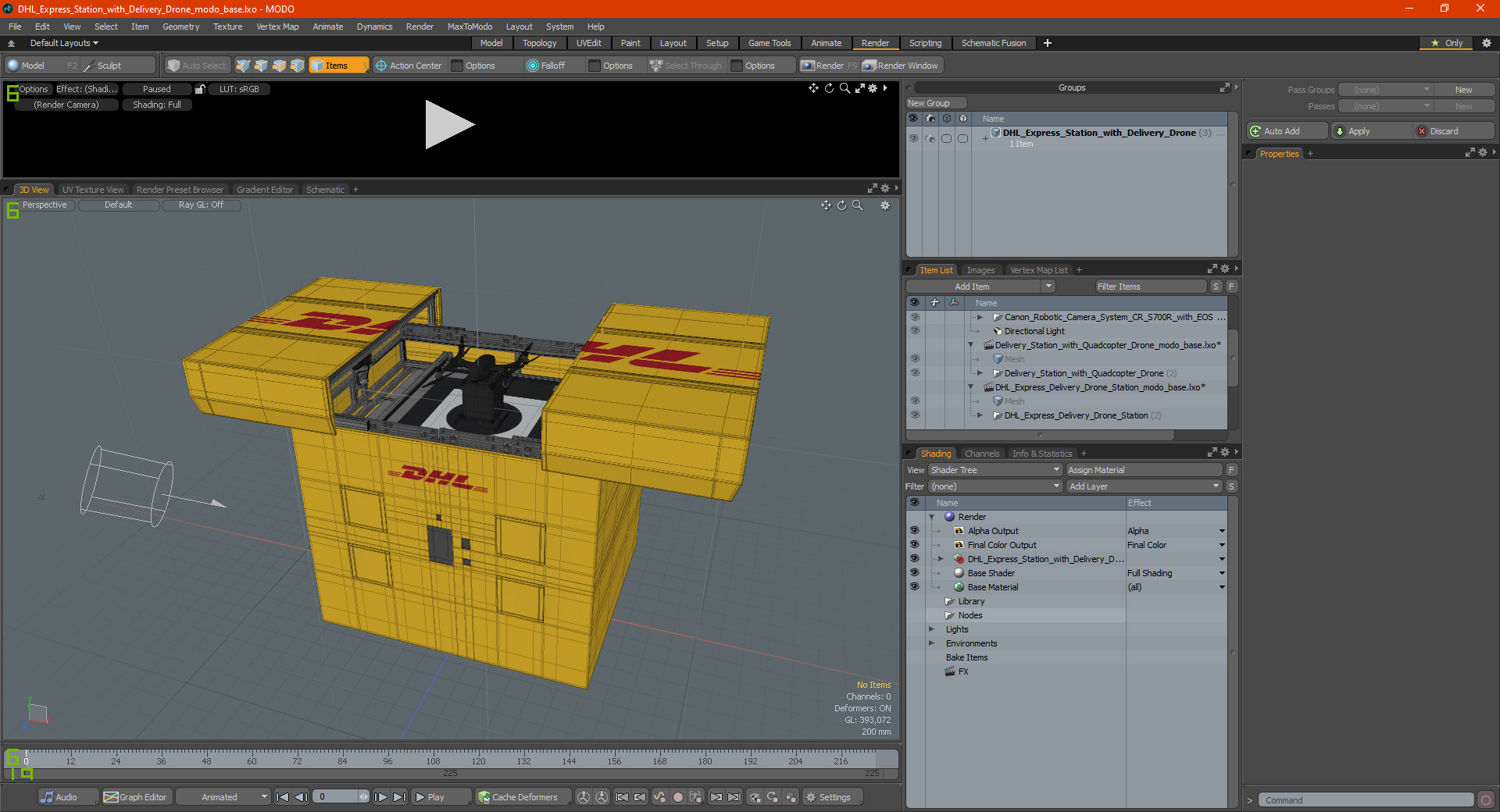Switch to Images tab

981,270
